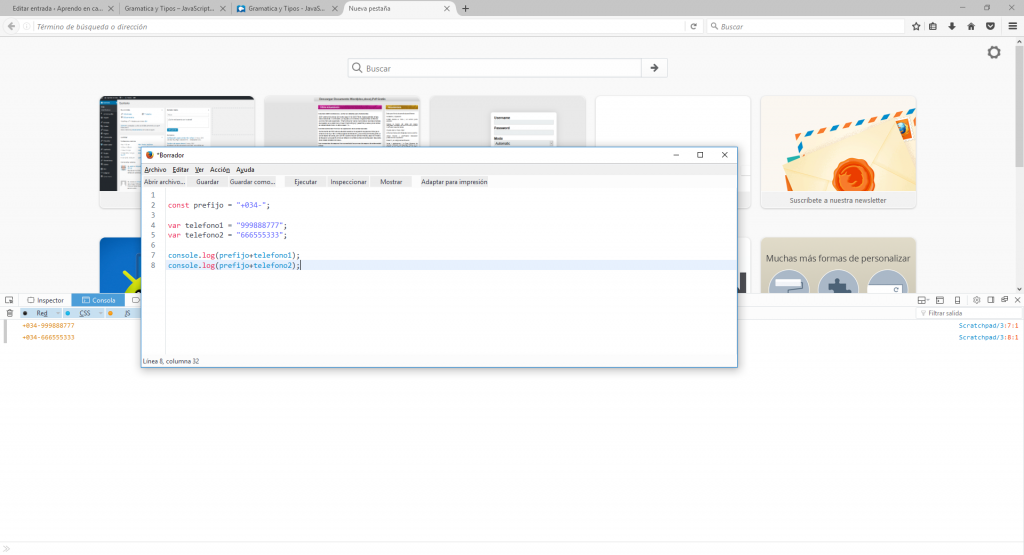Click the Pocket icon

989,26
